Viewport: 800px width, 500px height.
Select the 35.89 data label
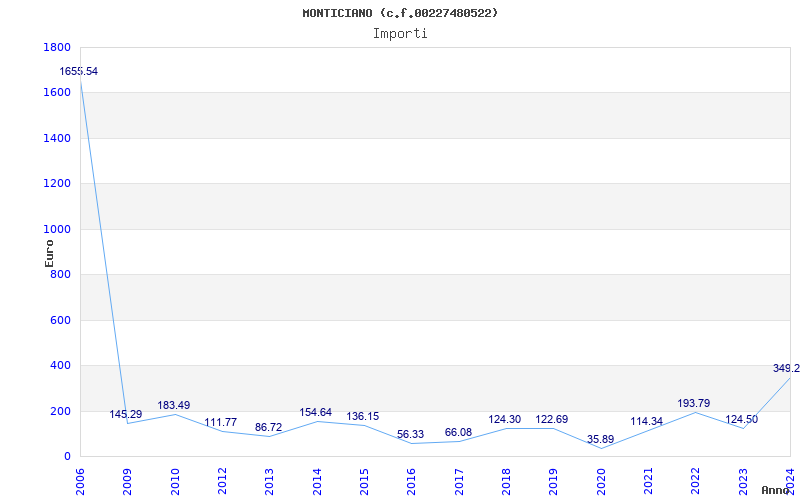tap(601, 439)
